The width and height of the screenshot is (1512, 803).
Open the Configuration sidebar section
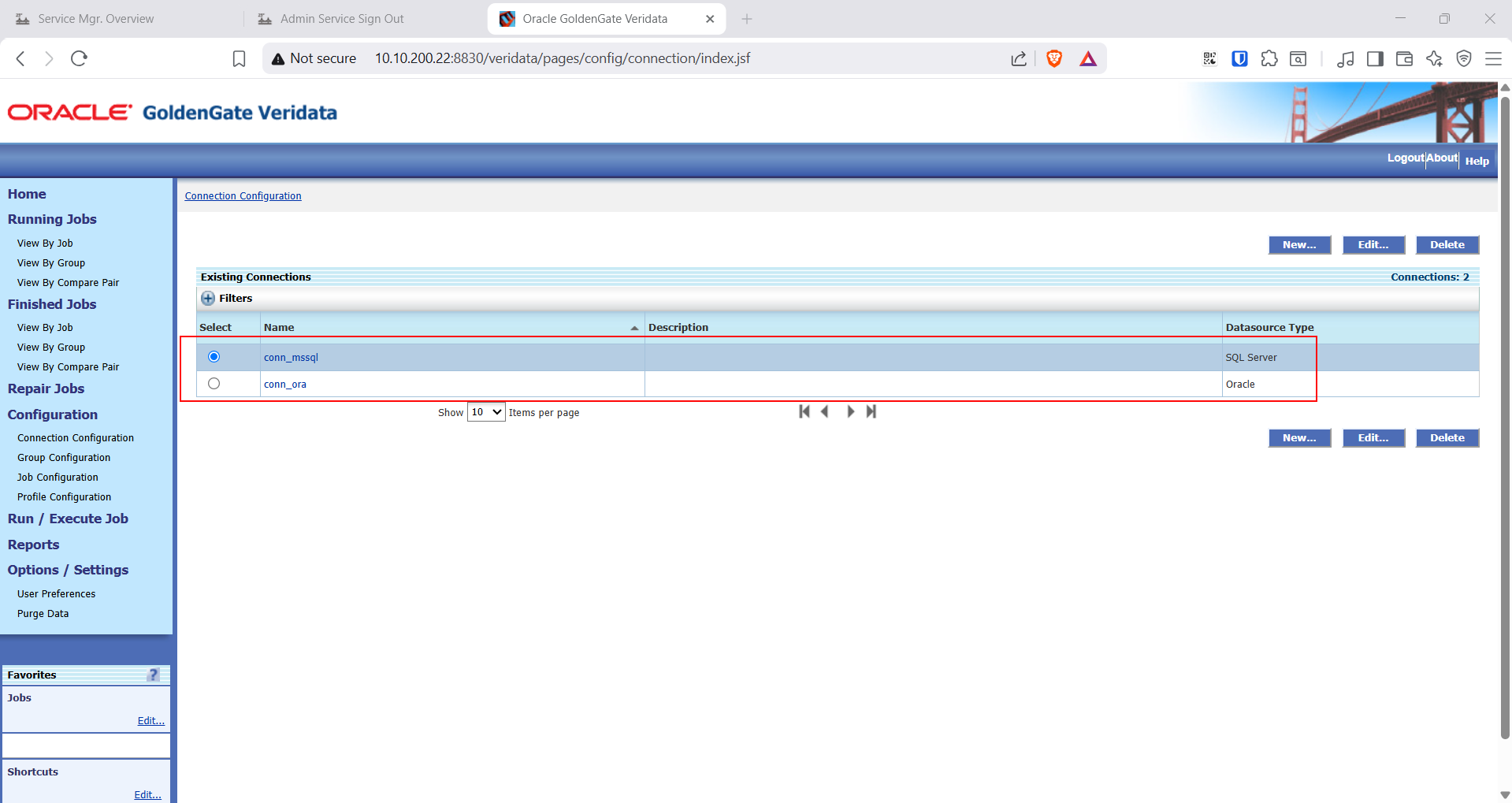point(53,415)
